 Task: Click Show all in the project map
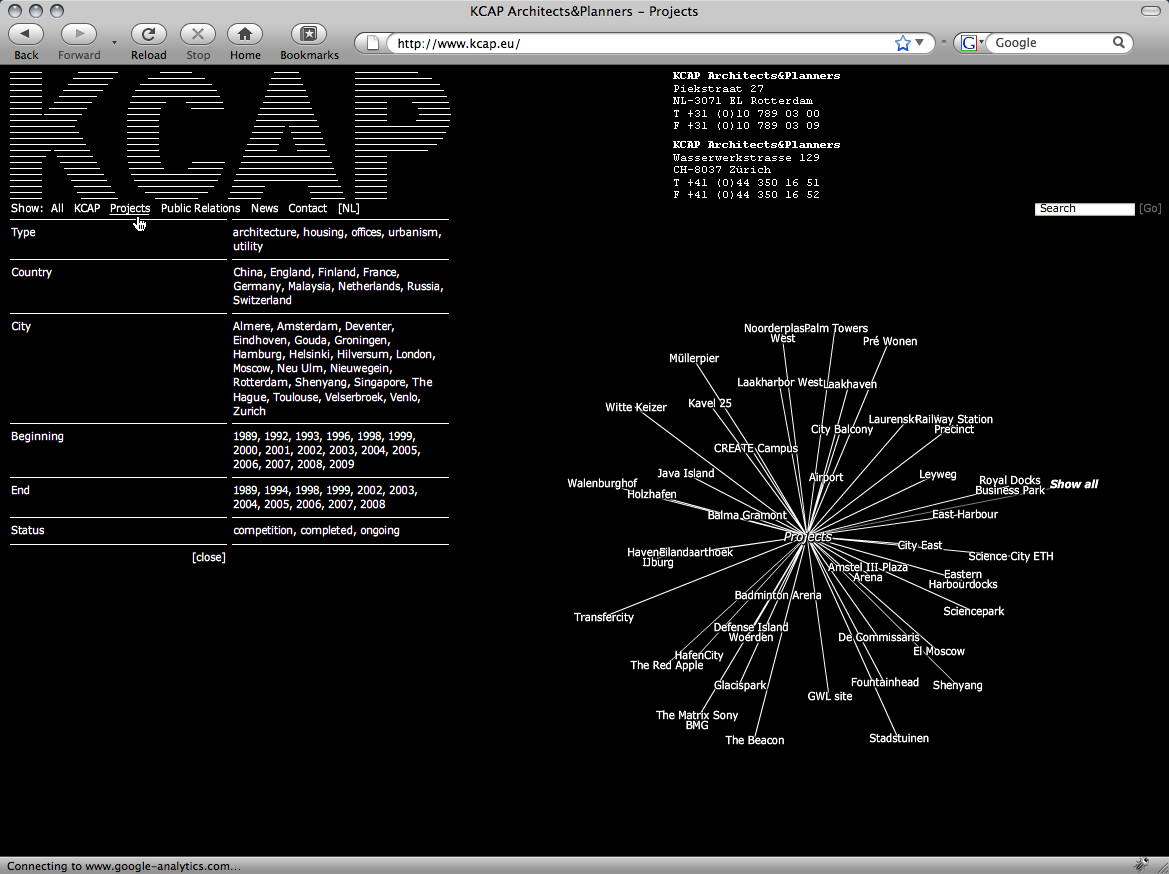pyautogui.click(x=1073, y=484)
